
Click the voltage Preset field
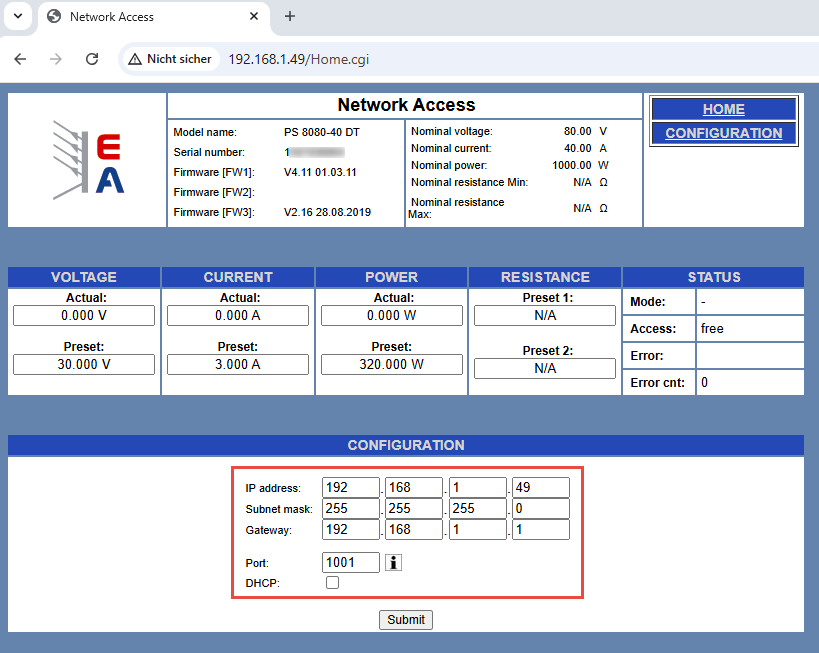84,364
